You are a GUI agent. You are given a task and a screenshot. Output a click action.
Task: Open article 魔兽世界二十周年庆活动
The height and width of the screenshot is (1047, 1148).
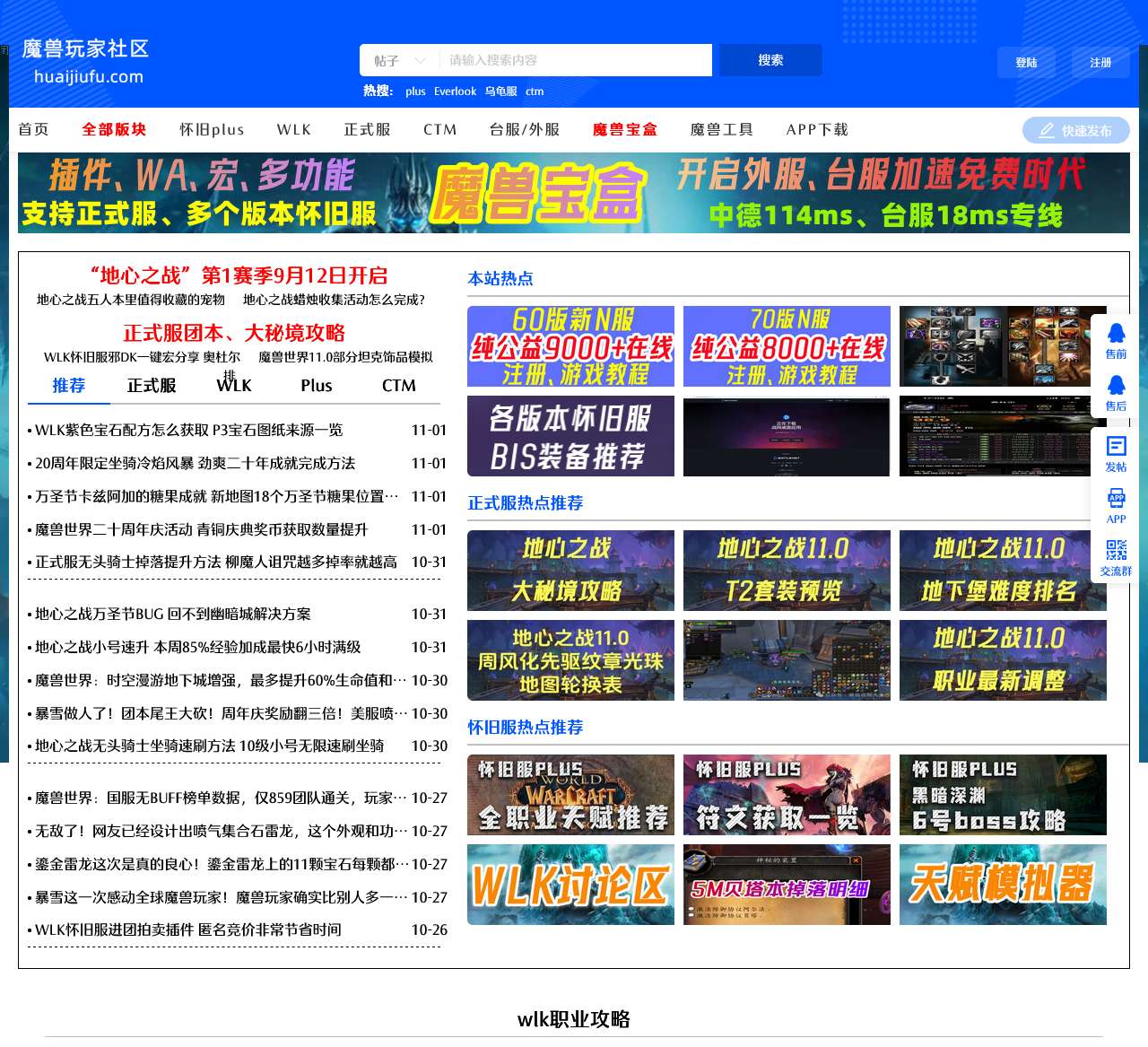[202, 529]
